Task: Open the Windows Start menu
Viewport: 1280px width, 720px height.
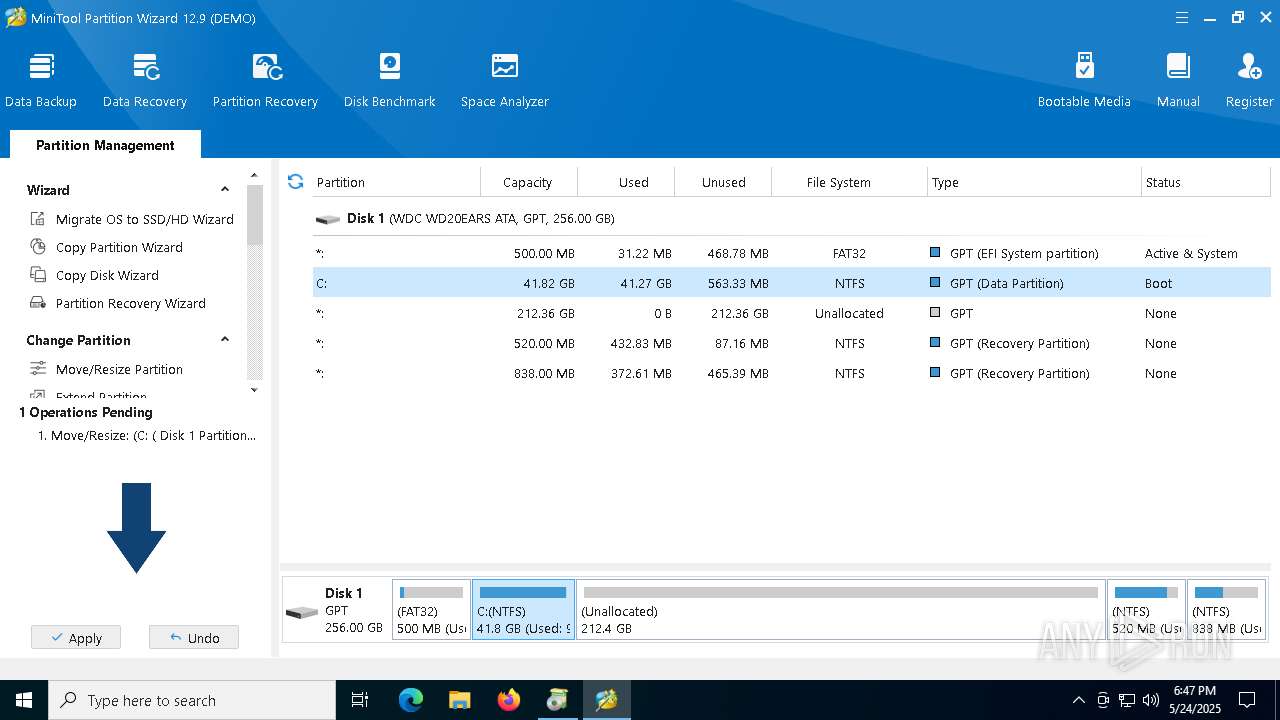Action: [x=24, y=700]
